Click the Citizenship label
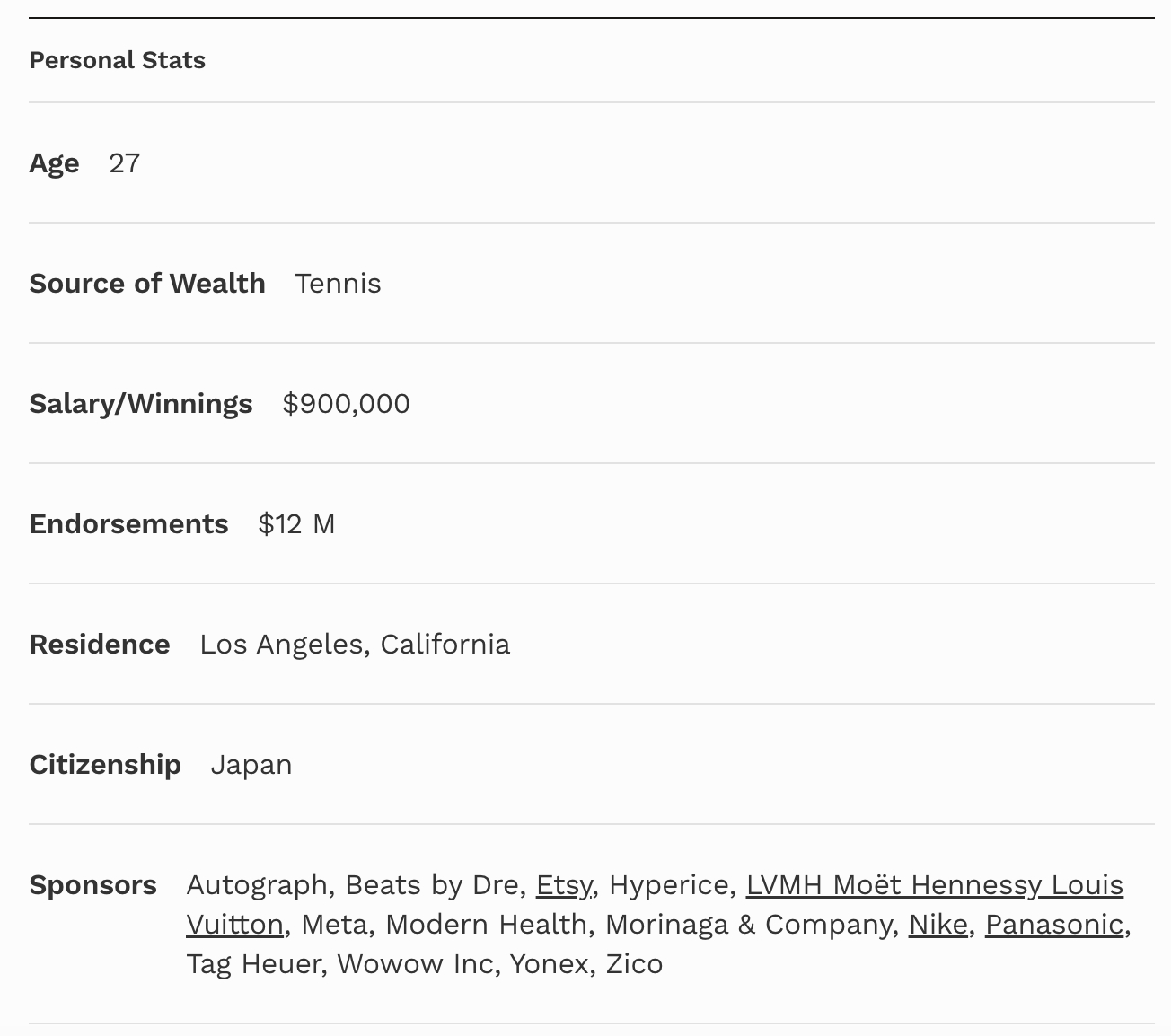This screenshot has height=1036, width=1171. click(x=105, y=765)
